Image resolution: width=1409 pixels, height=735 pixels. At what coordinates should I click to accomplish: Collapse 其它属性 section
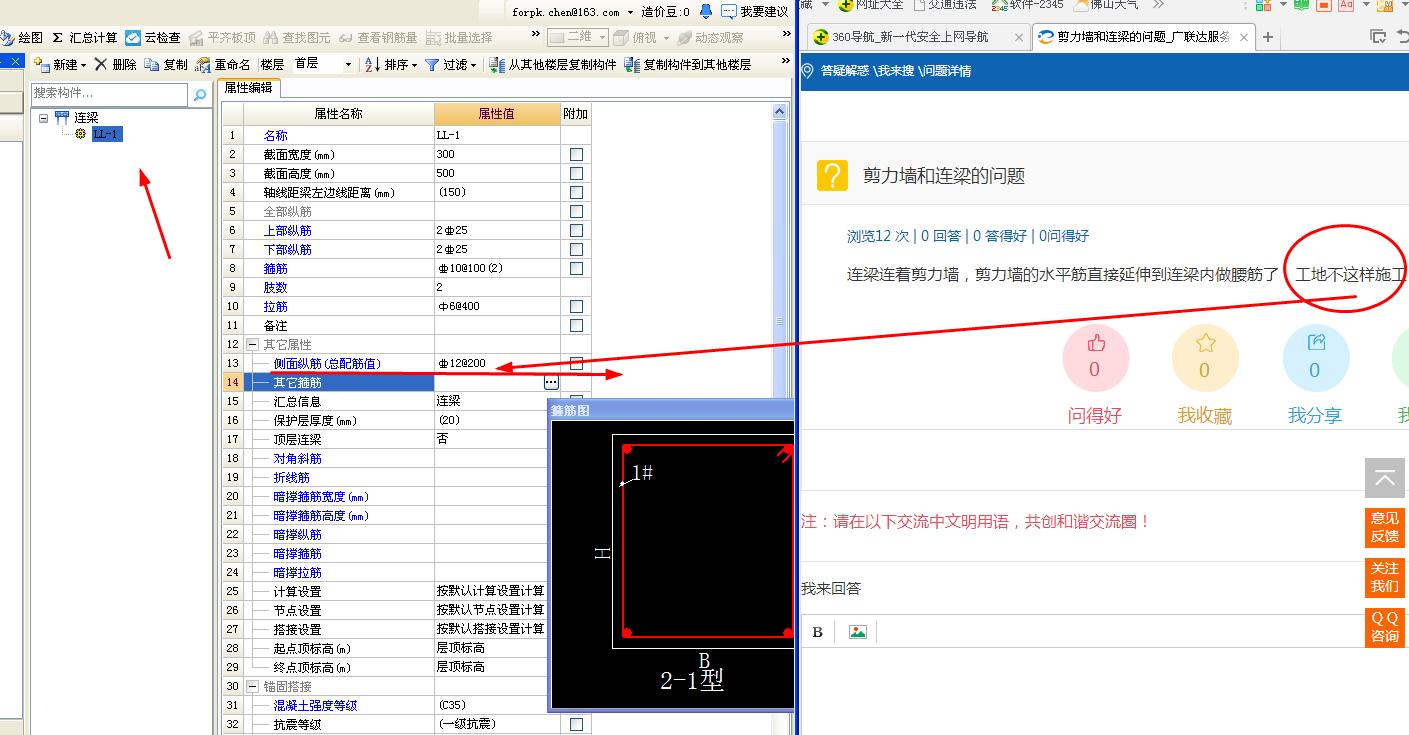(x=253, y=344)
